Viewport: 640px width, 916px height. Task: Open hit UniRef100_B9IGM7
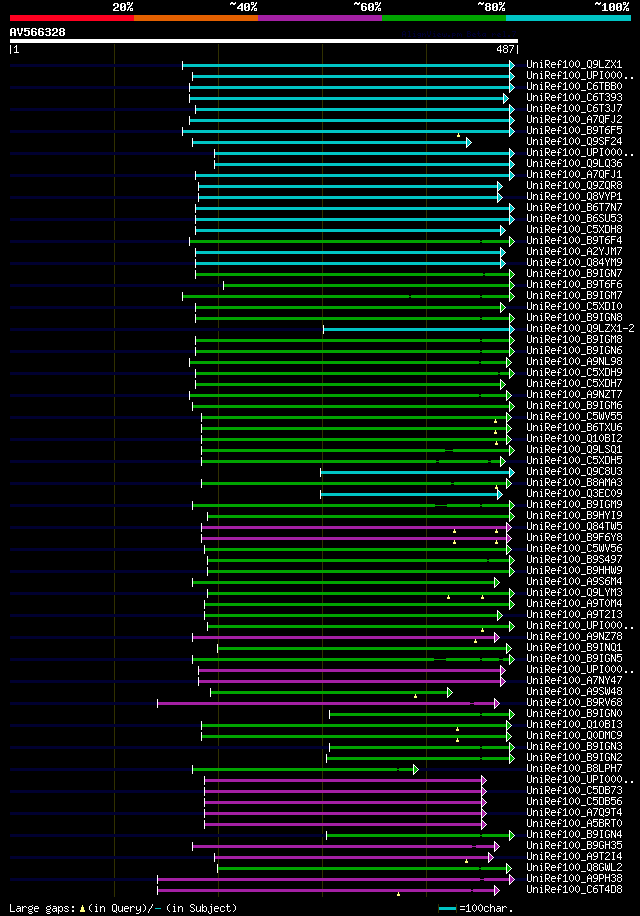574,296
